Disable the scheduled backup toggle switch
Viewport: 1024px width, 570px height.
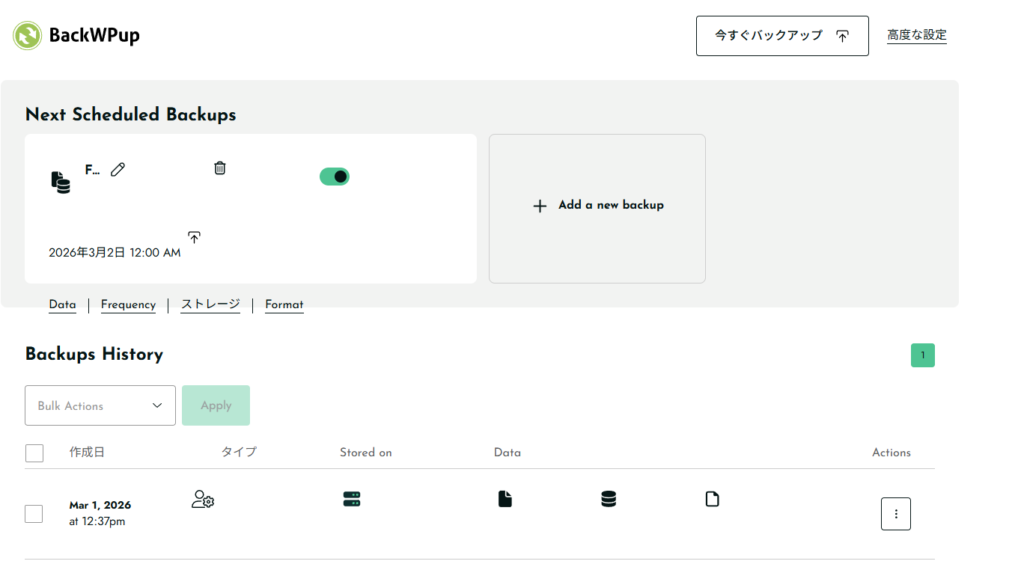click(334, 177)
